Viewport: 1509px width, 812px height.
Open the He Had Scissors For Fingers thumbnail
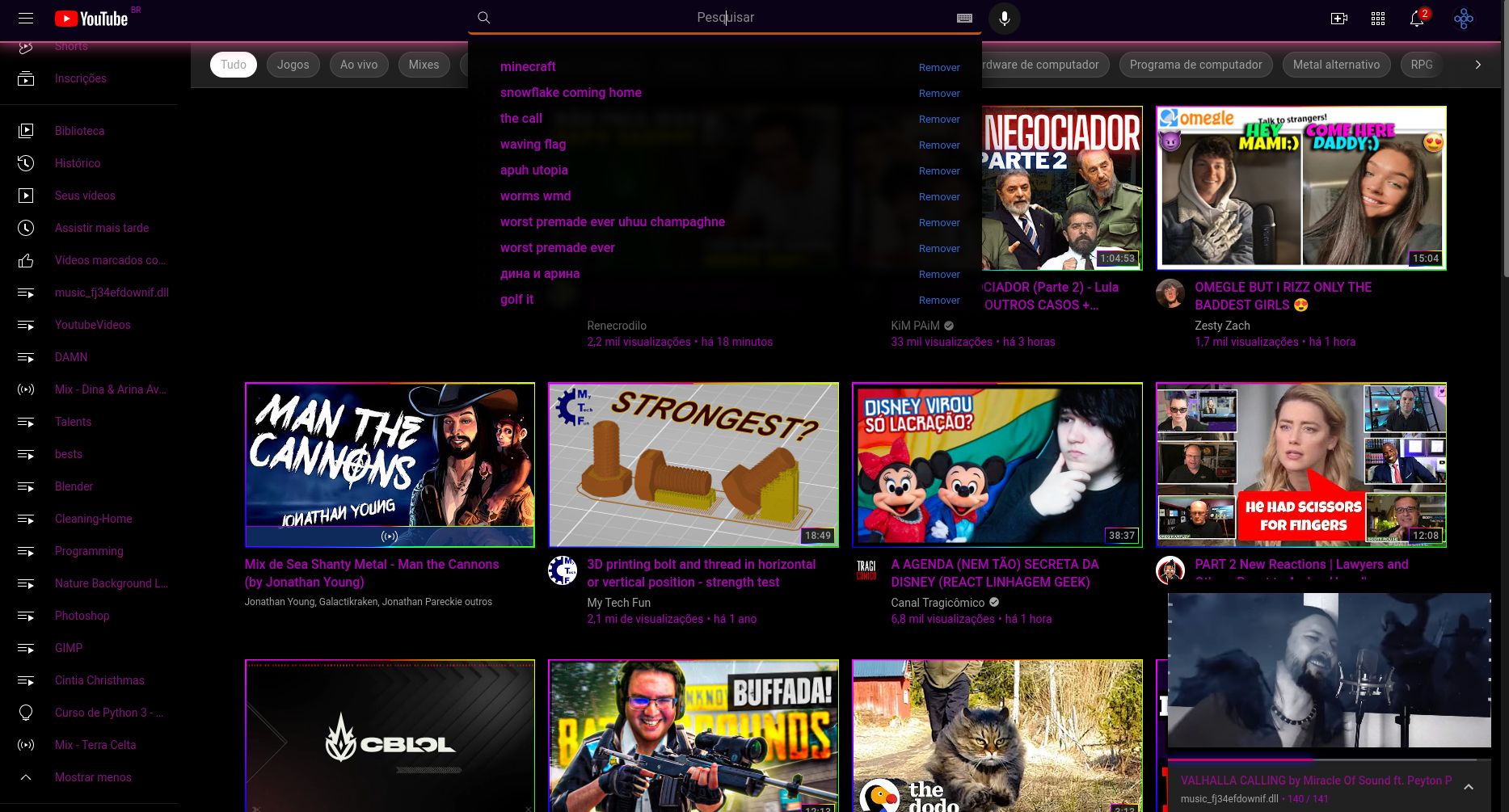click(1301, 465)
